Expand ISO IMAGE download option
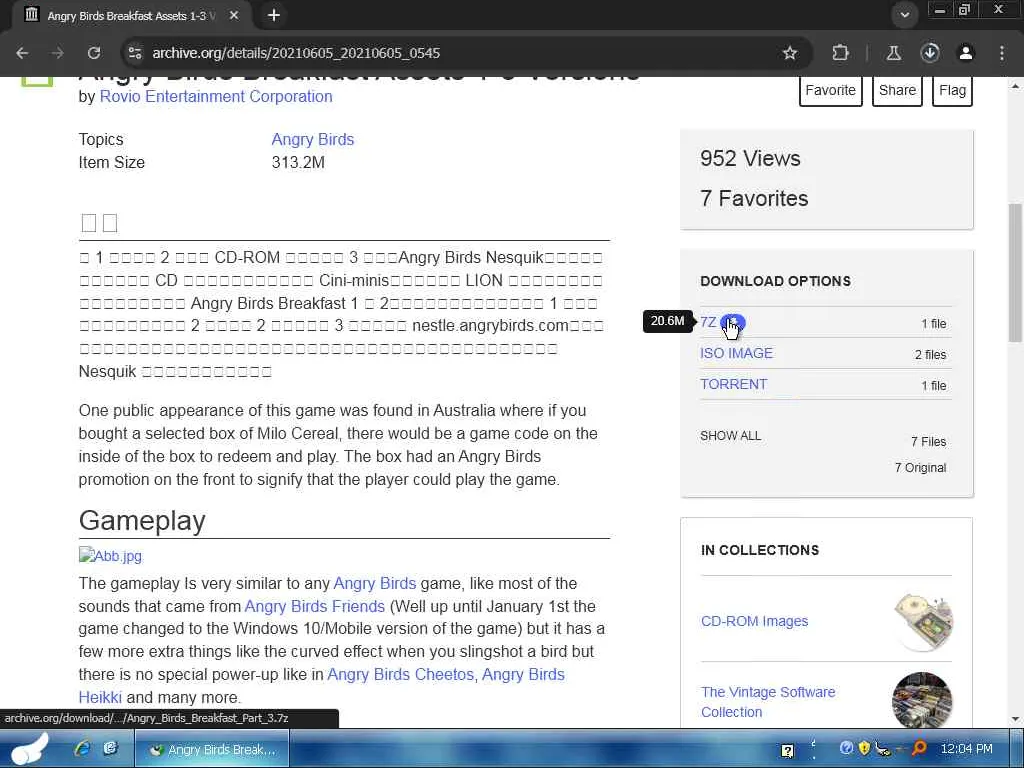The image size is (1024, 768). (737, 353)
